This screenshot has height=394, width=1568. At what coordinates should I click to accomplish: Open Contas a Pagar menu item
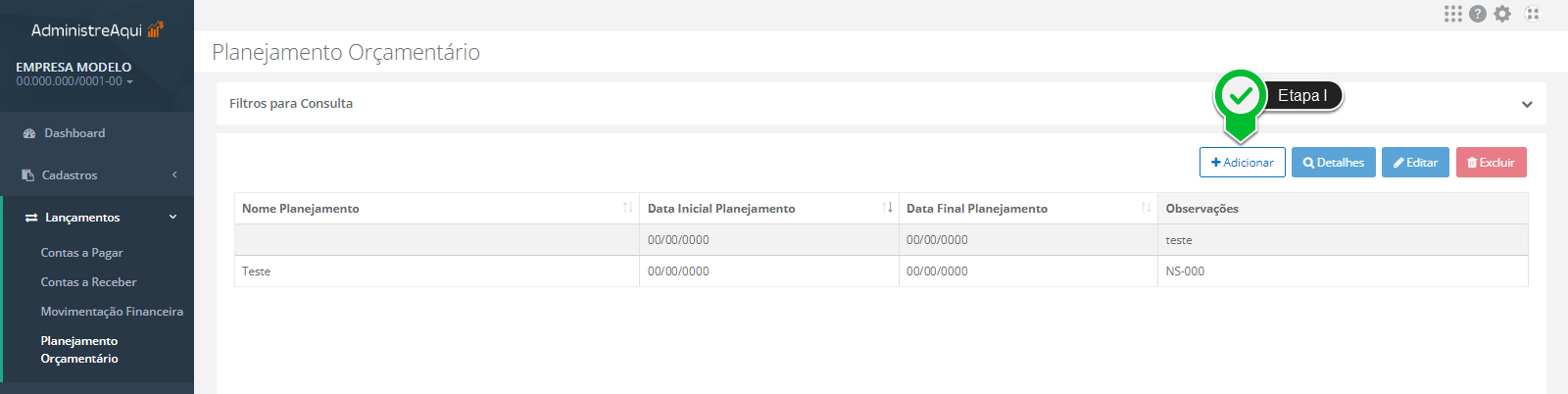coord(81,253)
